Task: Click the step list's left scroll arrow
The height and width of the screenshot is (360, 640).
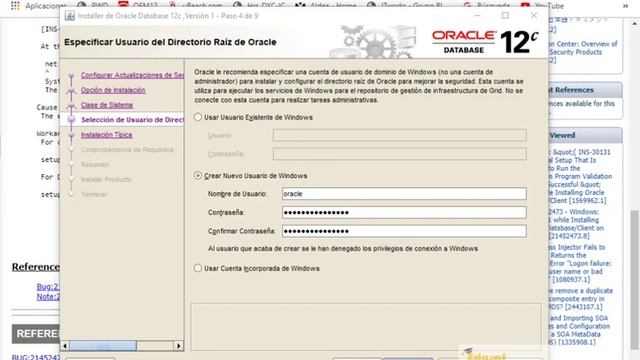Action: coord(65,346)
